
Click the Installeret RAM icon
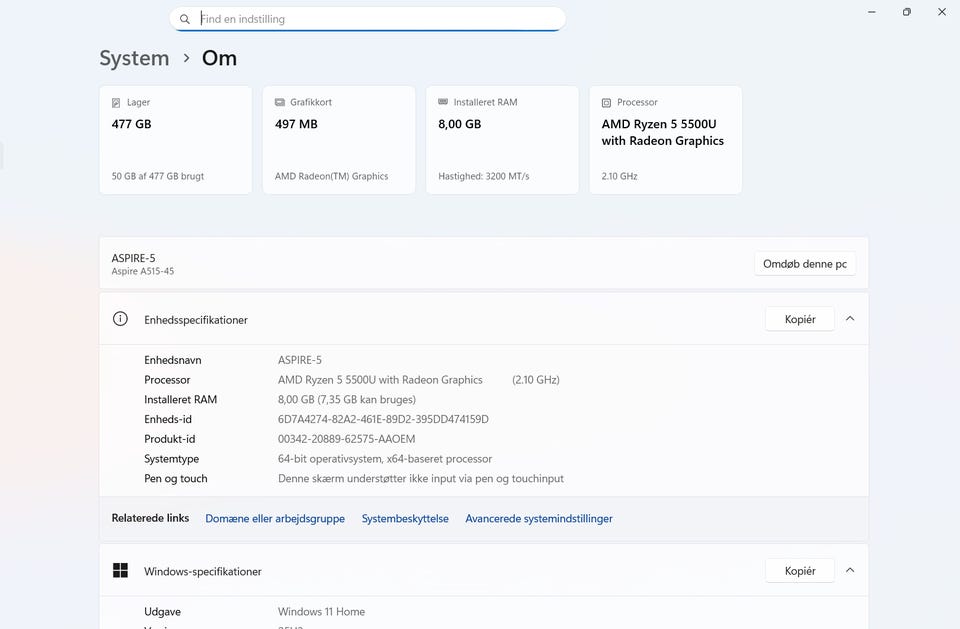coord(443,102)
